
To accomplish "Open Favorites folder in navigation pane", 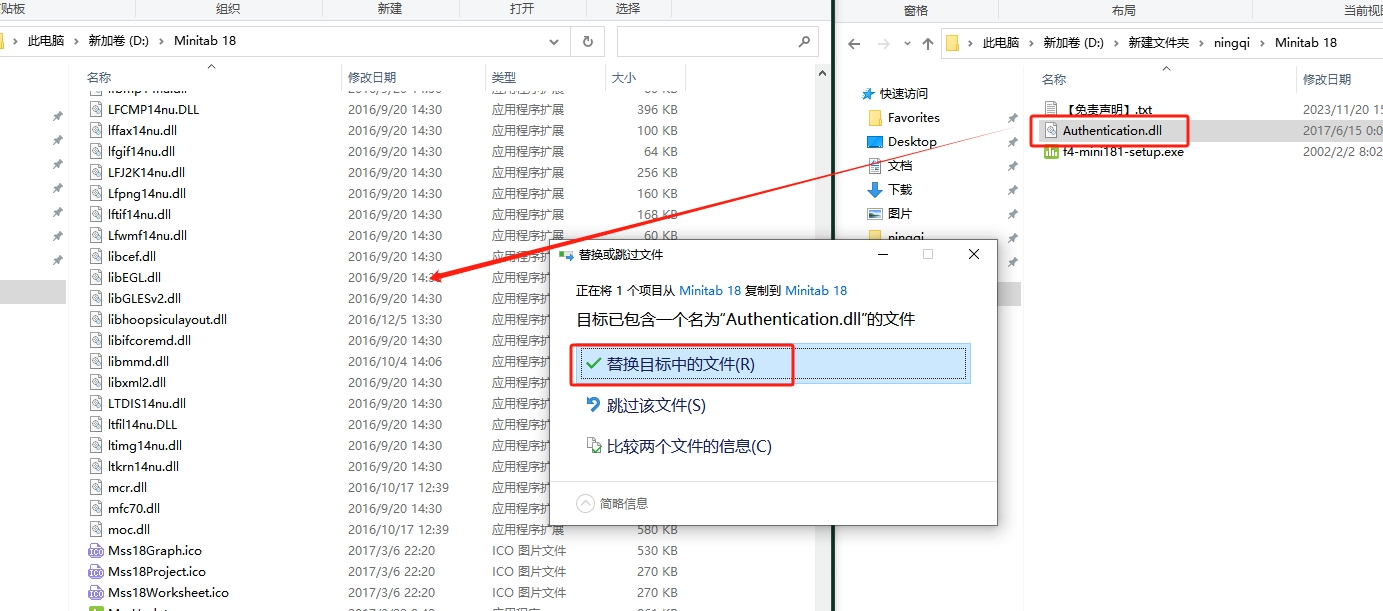I will click(913, 117).
